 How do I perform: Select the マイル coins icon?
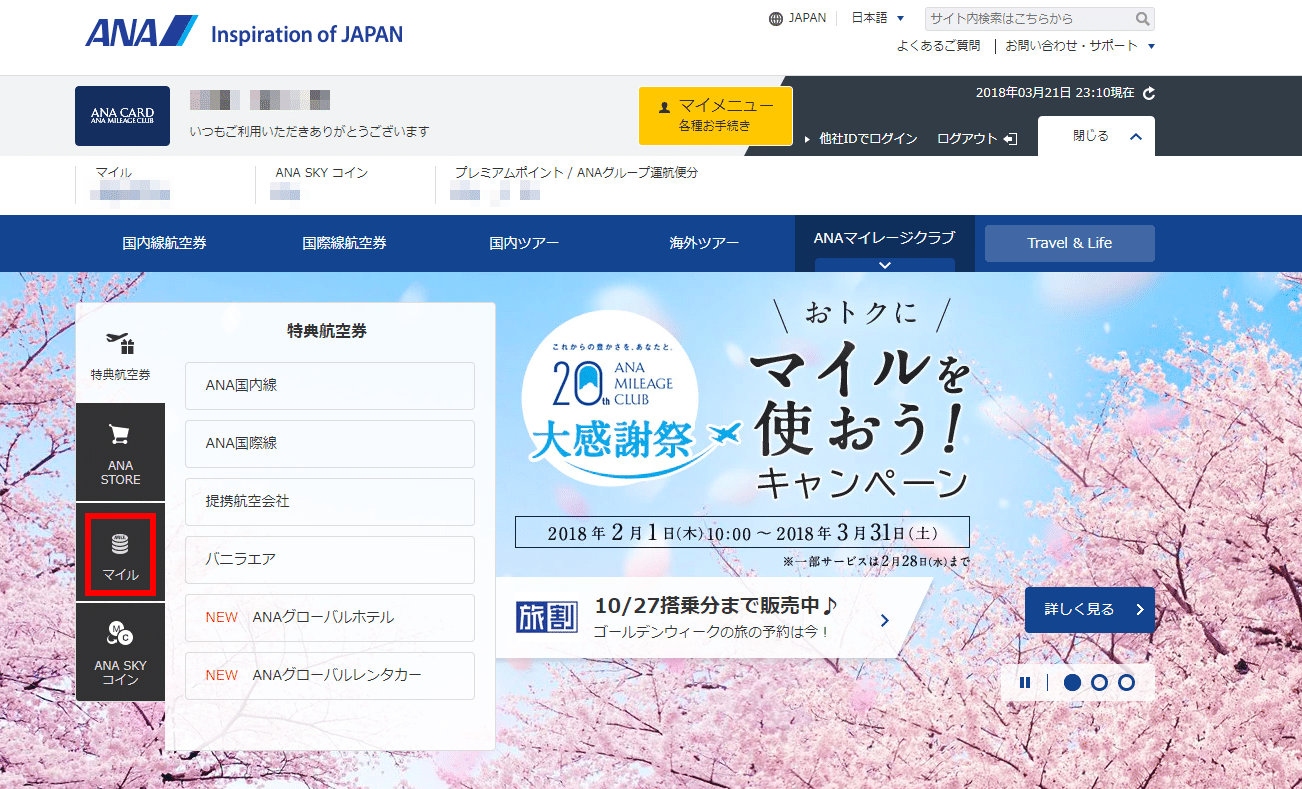[120, 545]
